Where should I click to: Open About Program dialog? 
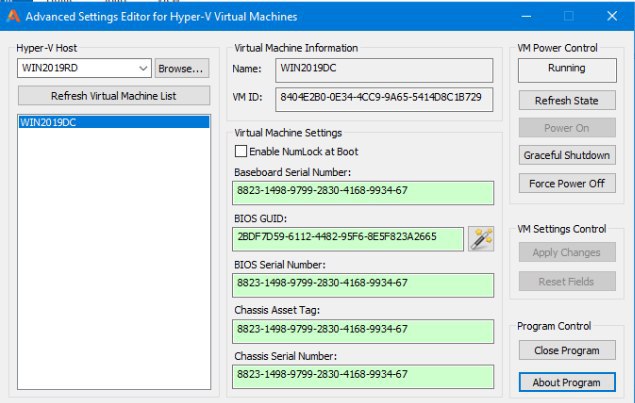pyautogui.click(x=567, y=382)
